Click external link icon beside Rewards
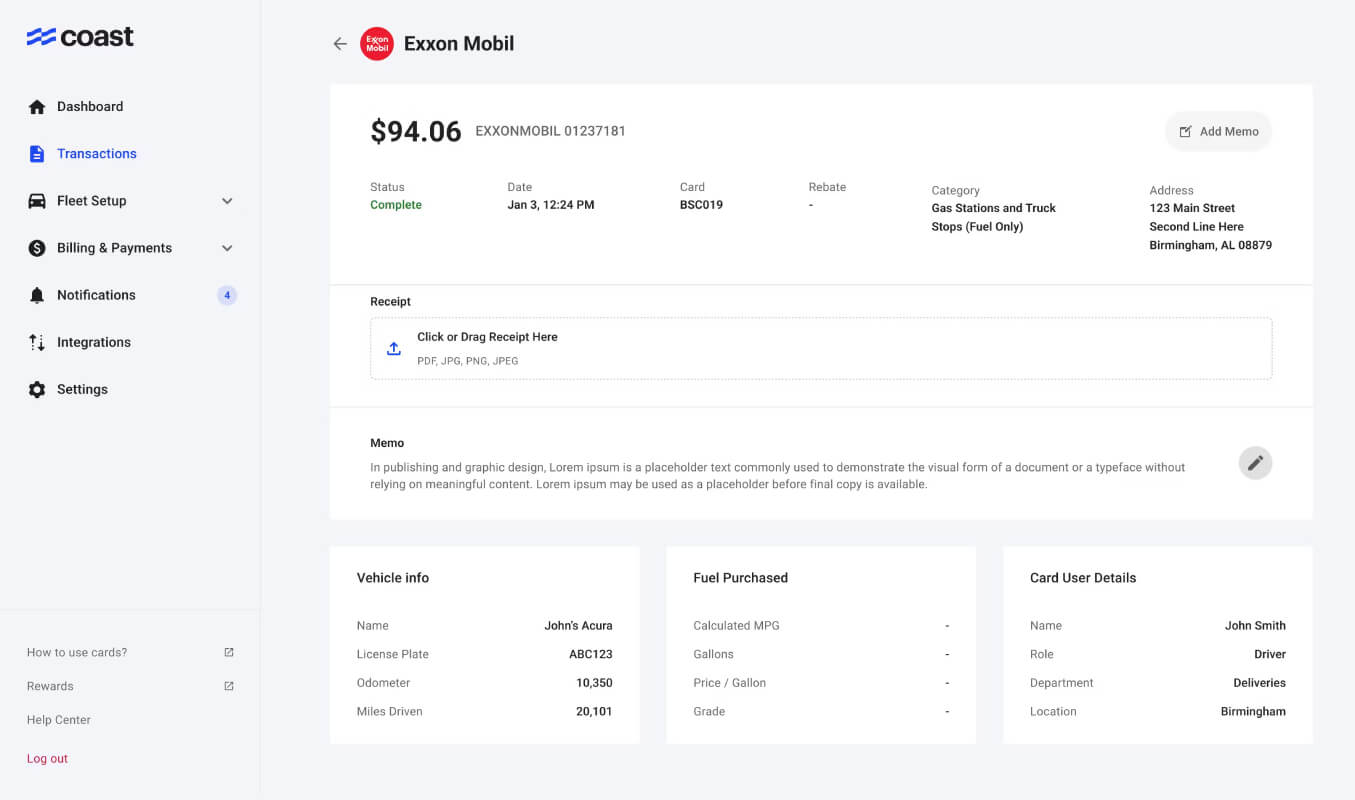The image size is (1355, 800). [x=229, y=686]
